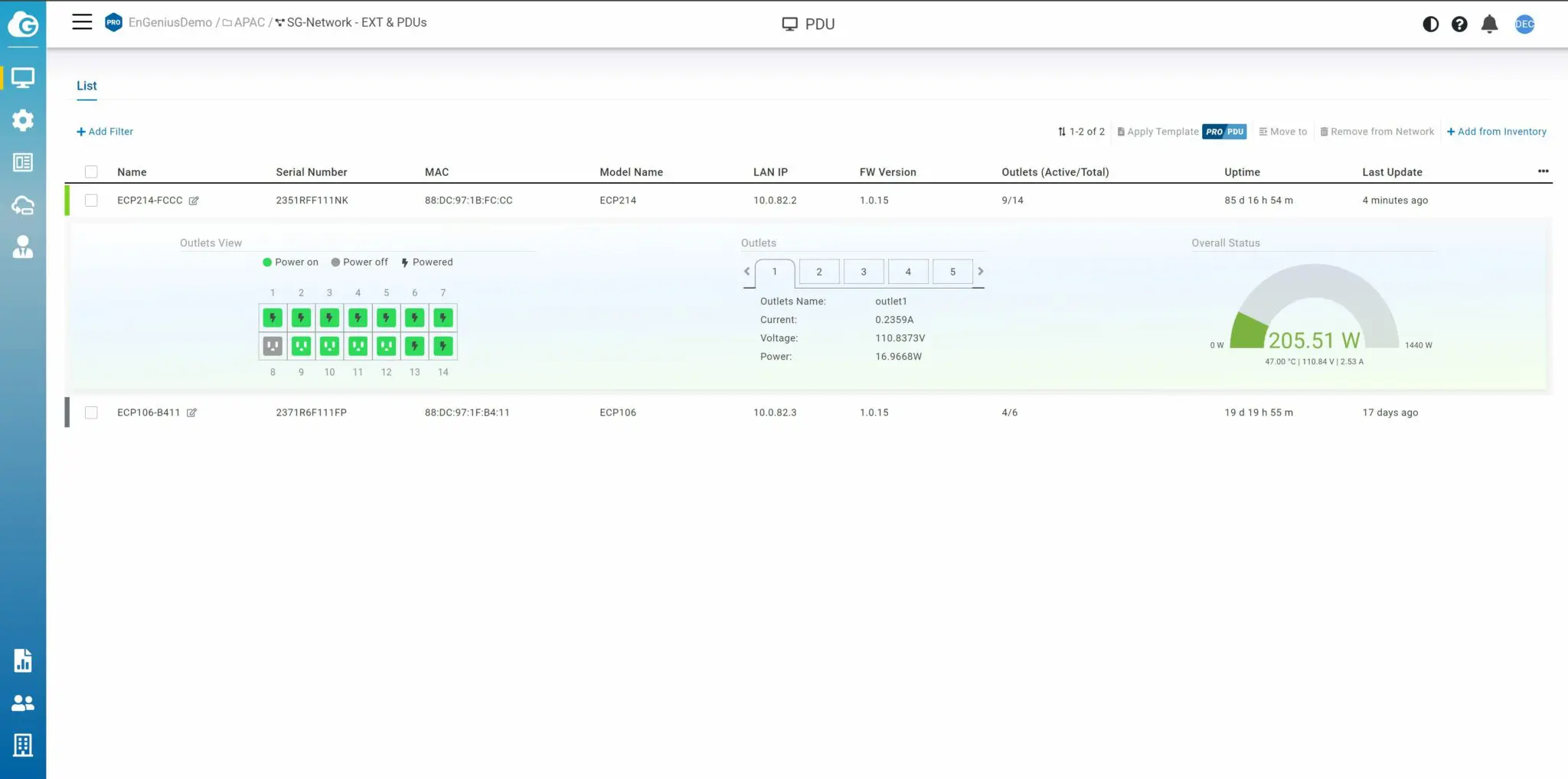Click the outlet1 name value
The width and height of the screenshot is (1568, 779).
click(891, 301)
